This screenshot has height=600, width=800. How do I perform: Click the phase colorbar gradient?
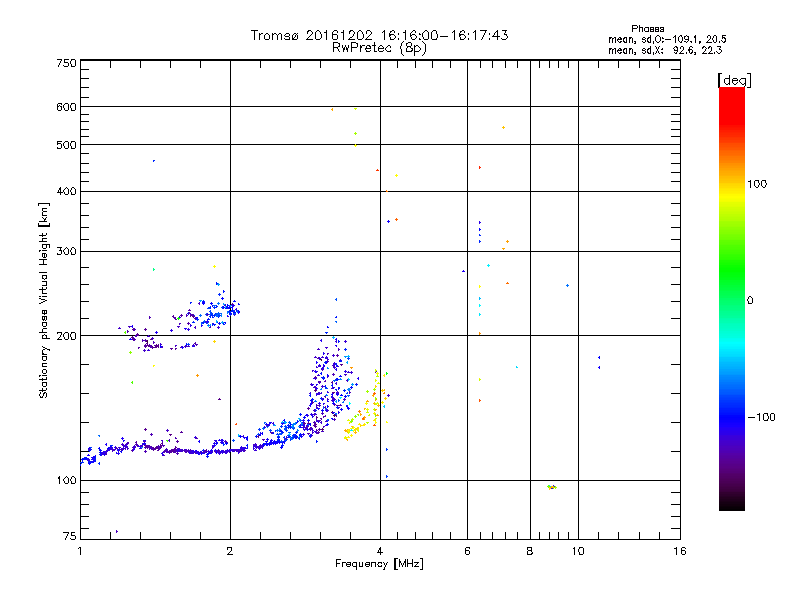pos(732,298)
